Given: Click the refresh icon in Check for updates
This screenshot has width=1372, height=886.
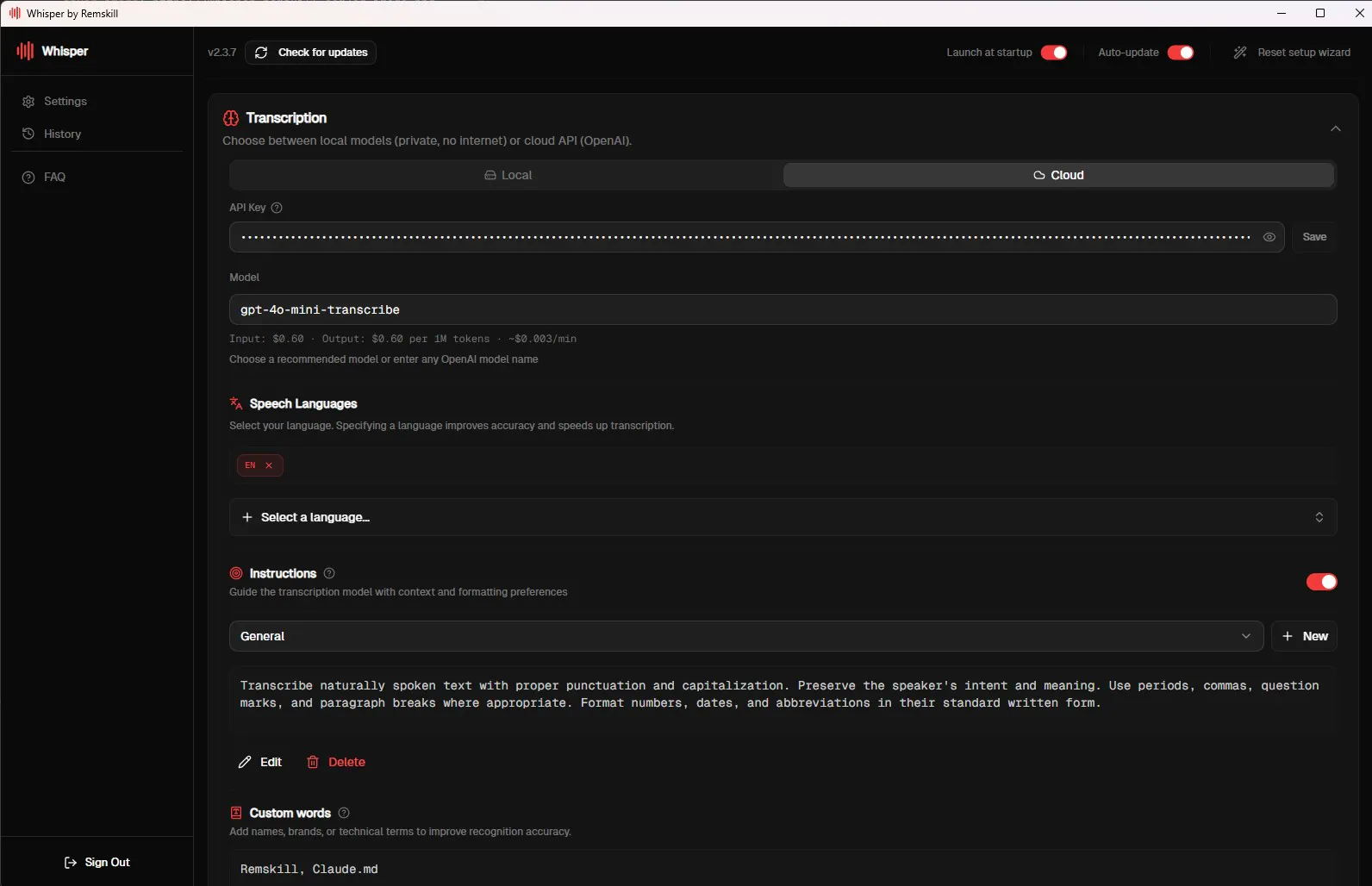Looking at the screenshot, I should [x=261, y=53].
